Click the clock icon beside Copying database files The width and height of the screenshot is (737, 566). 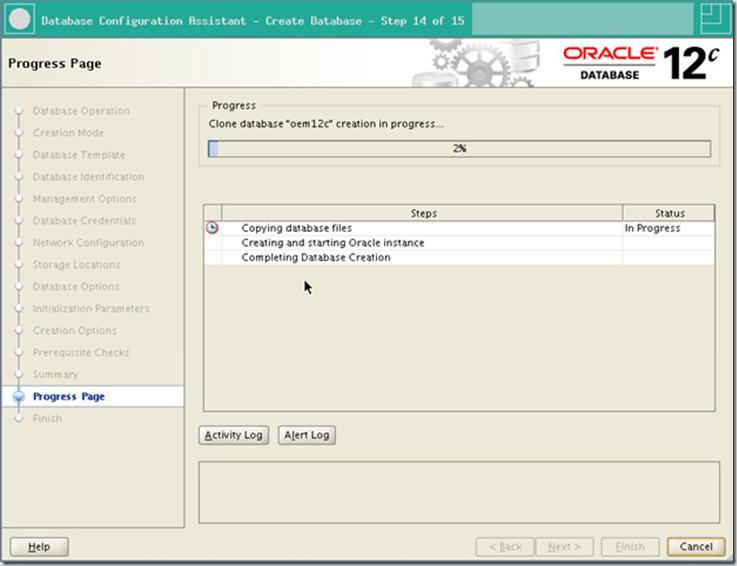pos(212,228)
